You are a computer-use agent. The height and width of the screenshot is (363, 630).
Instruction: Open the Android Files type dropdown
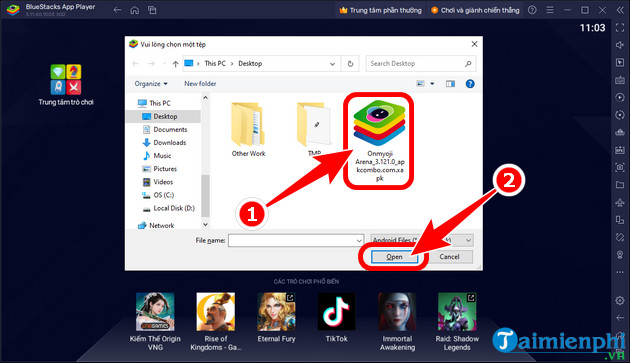(x=421, y=240)
